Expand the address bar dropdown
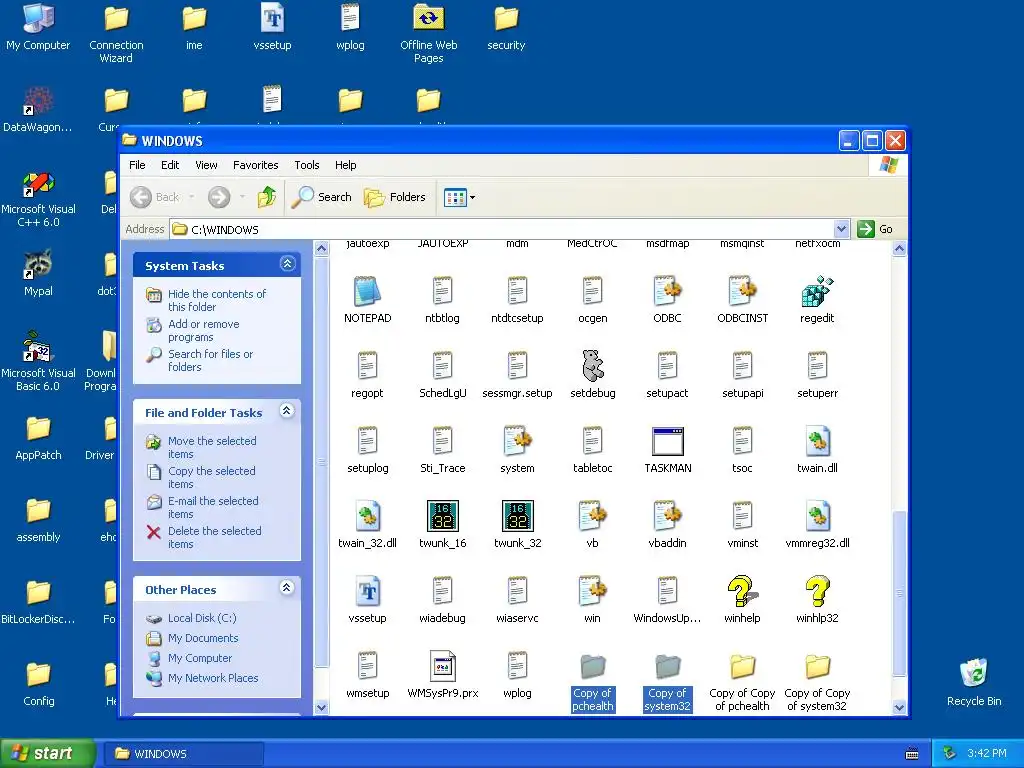Viewport: 1024px width, 768px height. (x=841, y=229)
